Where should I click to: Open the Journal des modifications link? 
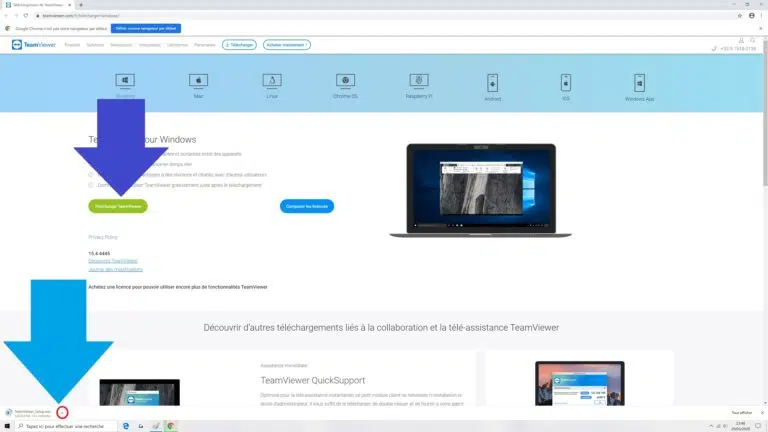(116, 269)
